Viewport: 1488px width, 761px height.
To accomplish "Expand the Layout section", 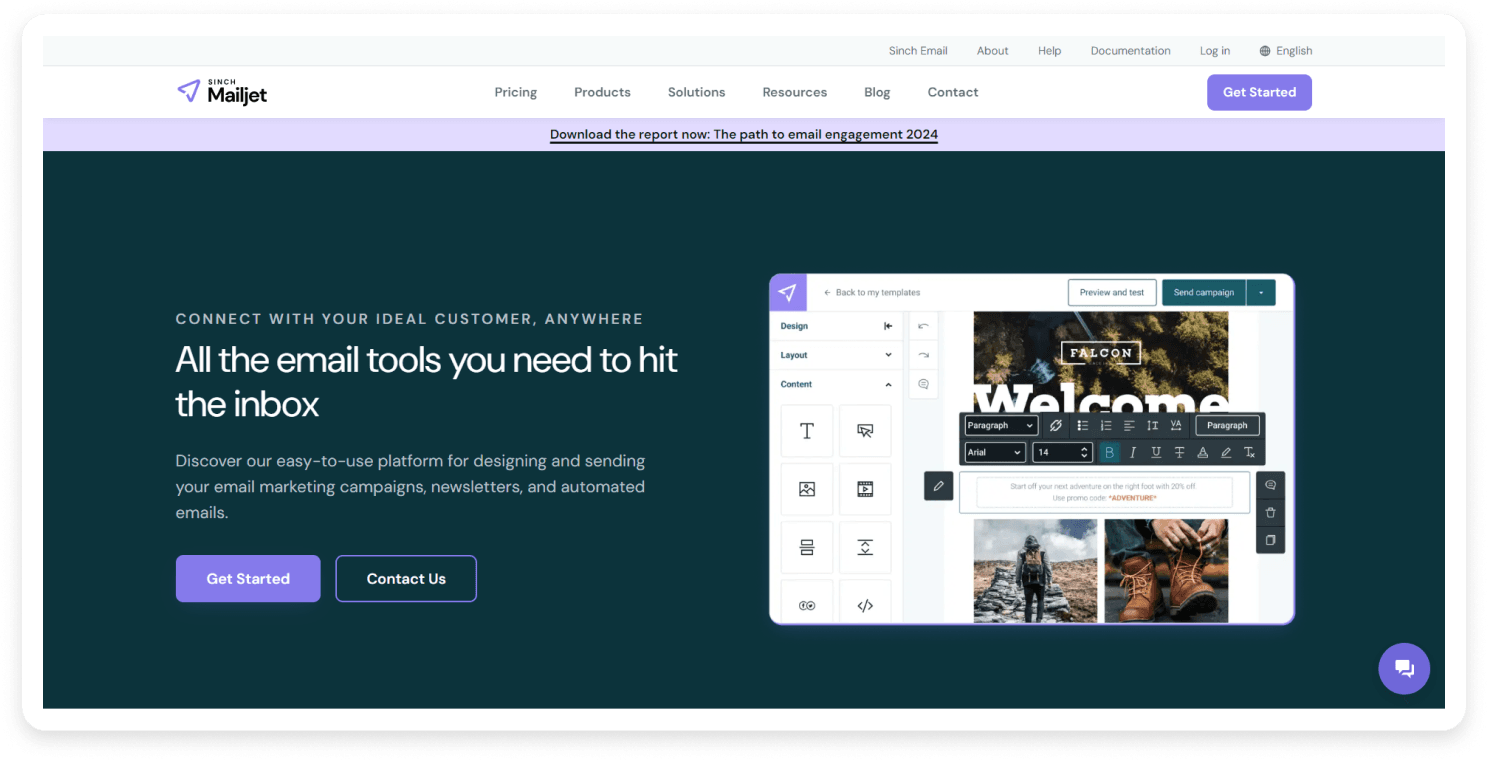I will [888, 355].
